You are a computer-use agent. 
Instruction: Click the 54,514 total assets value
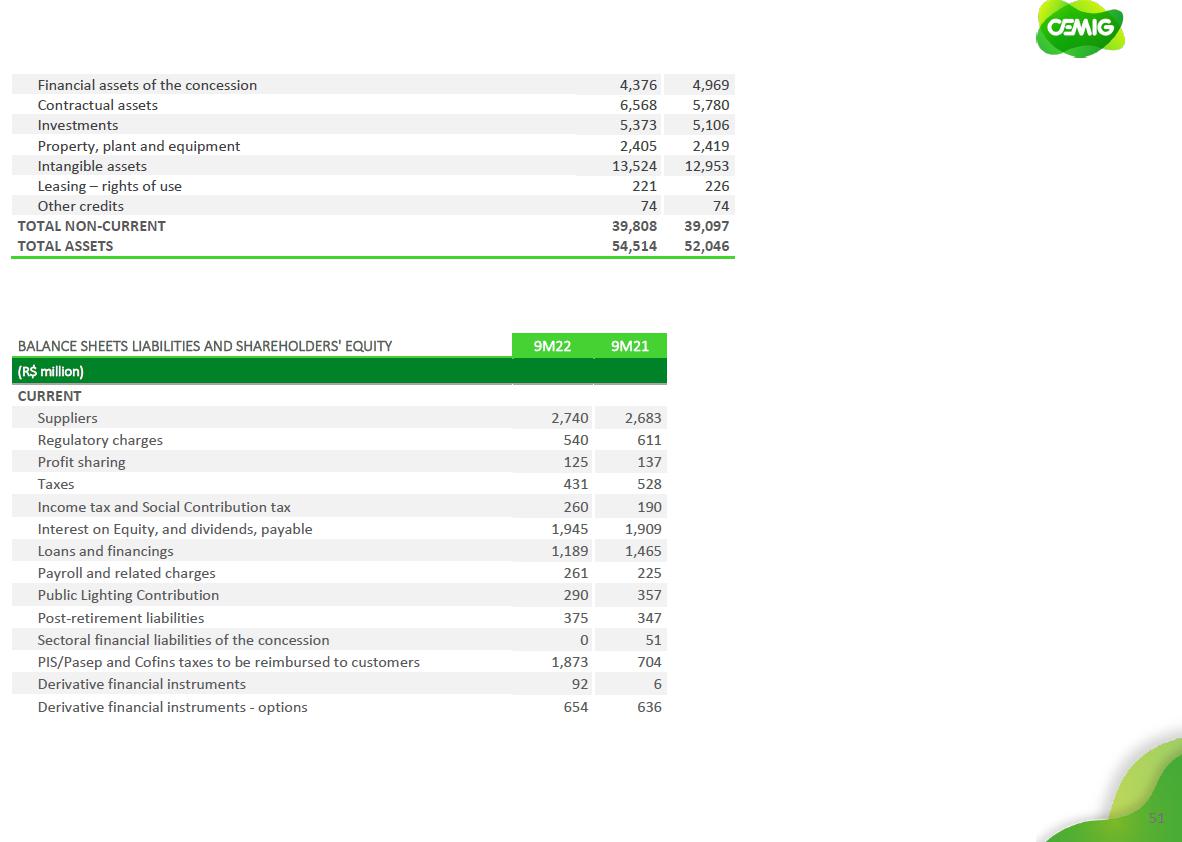pos(634,246)
